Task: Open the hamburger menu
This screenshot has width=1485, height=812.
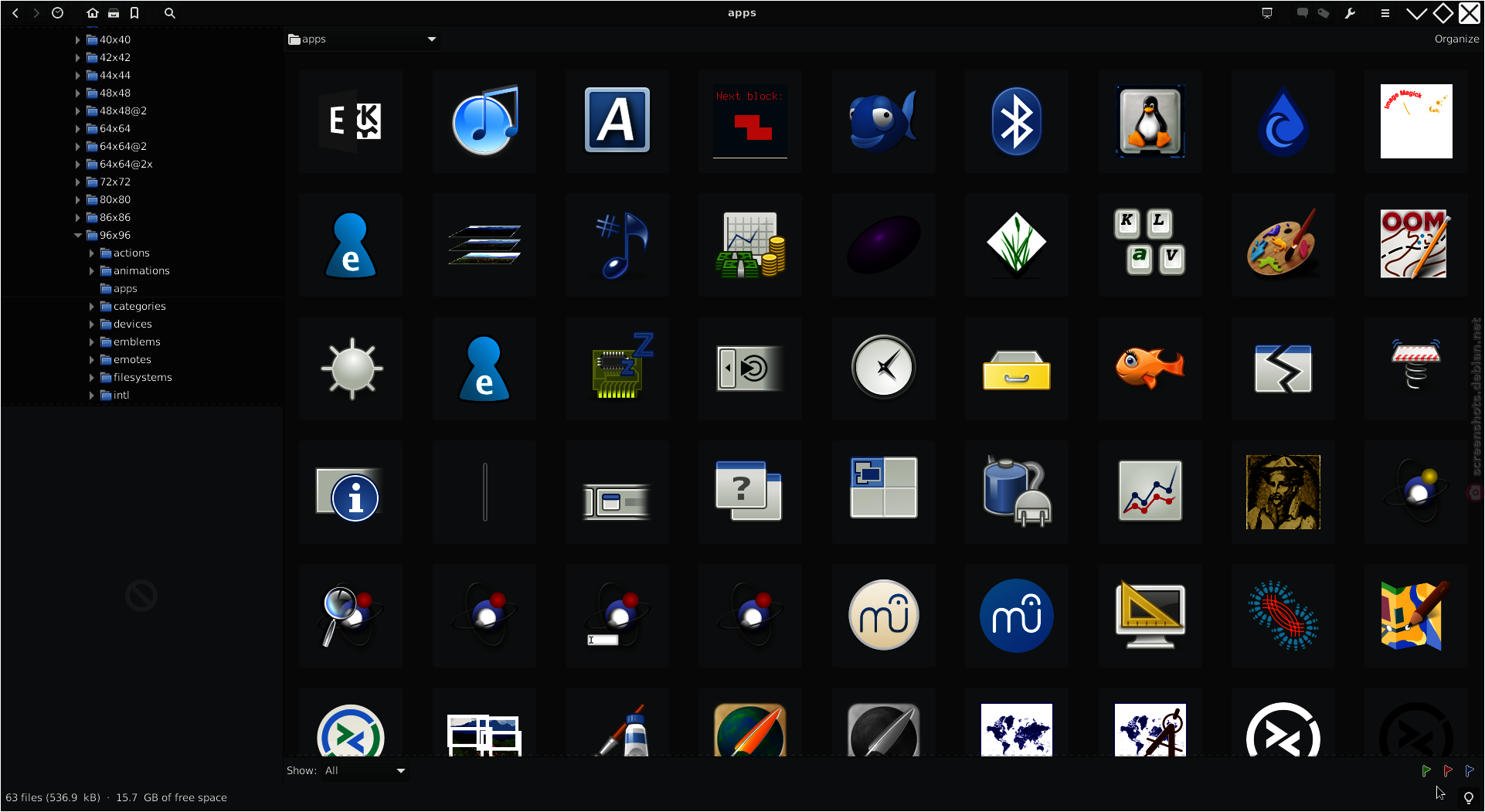Action: click(1385, 13)
